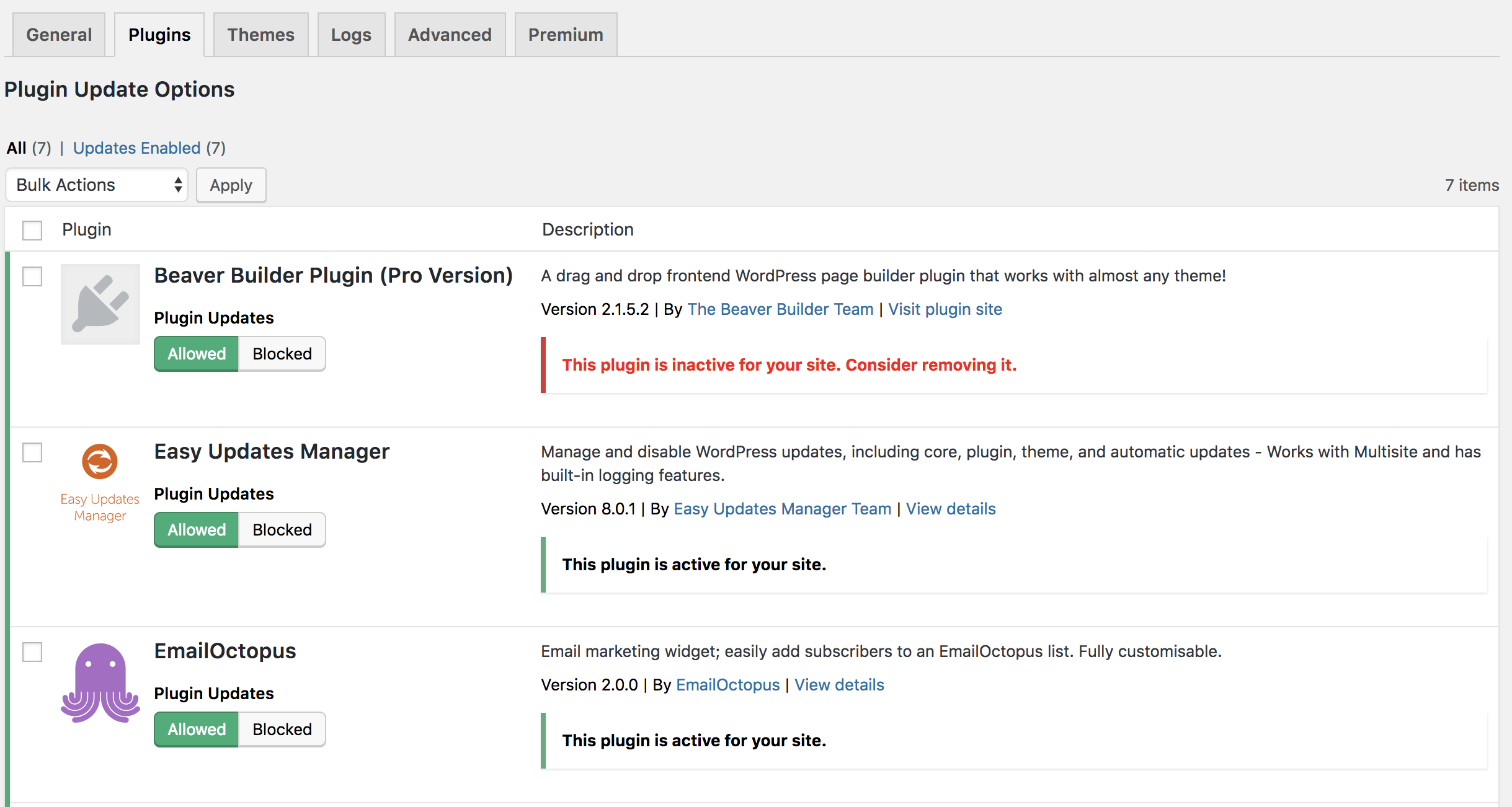Open The Beaver Builder Team author link
The image size is (1512, 807).
coord(780,309)
